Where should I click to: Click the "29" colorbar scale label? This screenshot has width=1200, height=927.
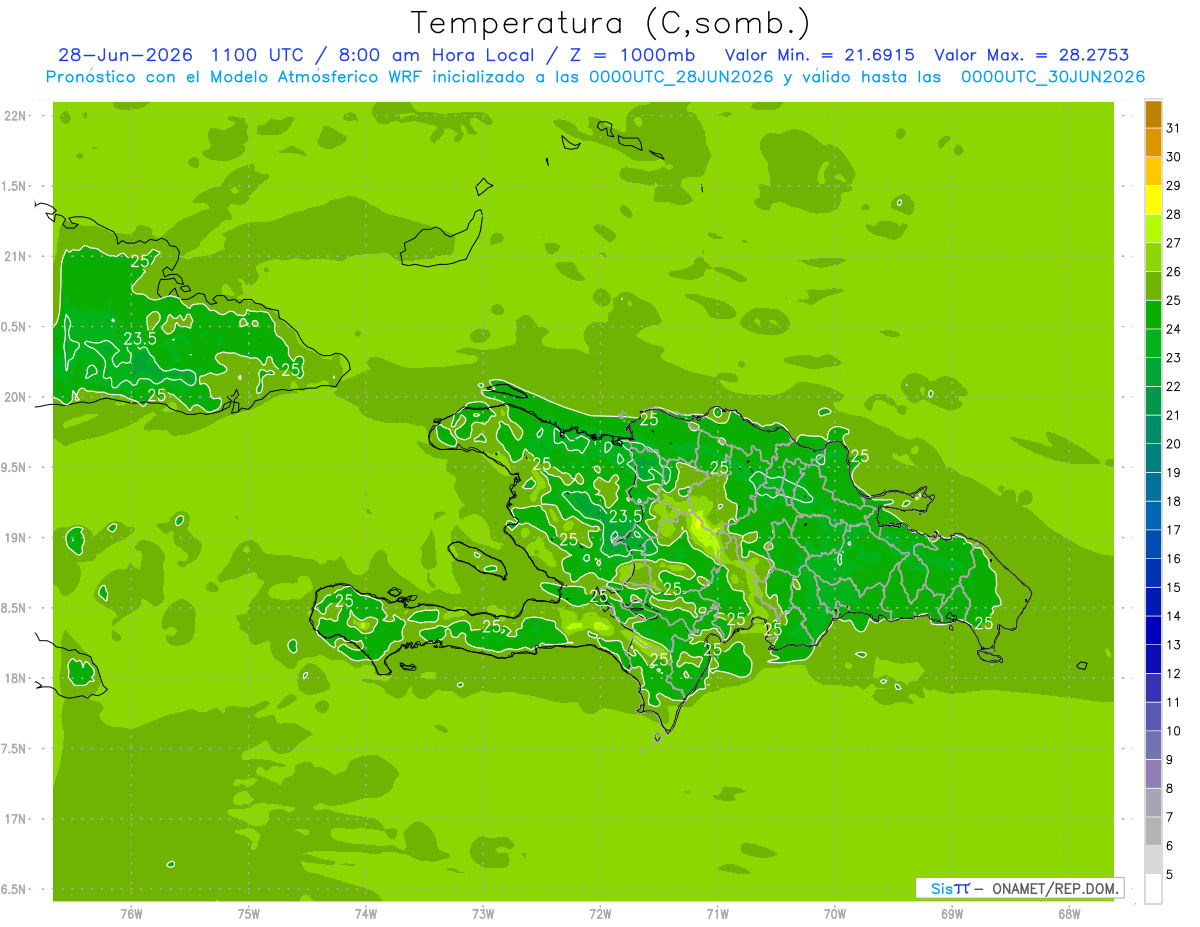(1174, 185)
